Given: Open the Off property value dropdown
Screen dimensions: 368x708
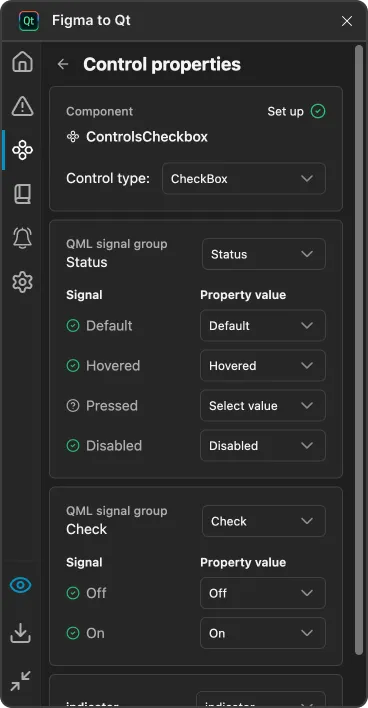Looking at the screenshot, I should pos(263,593).
